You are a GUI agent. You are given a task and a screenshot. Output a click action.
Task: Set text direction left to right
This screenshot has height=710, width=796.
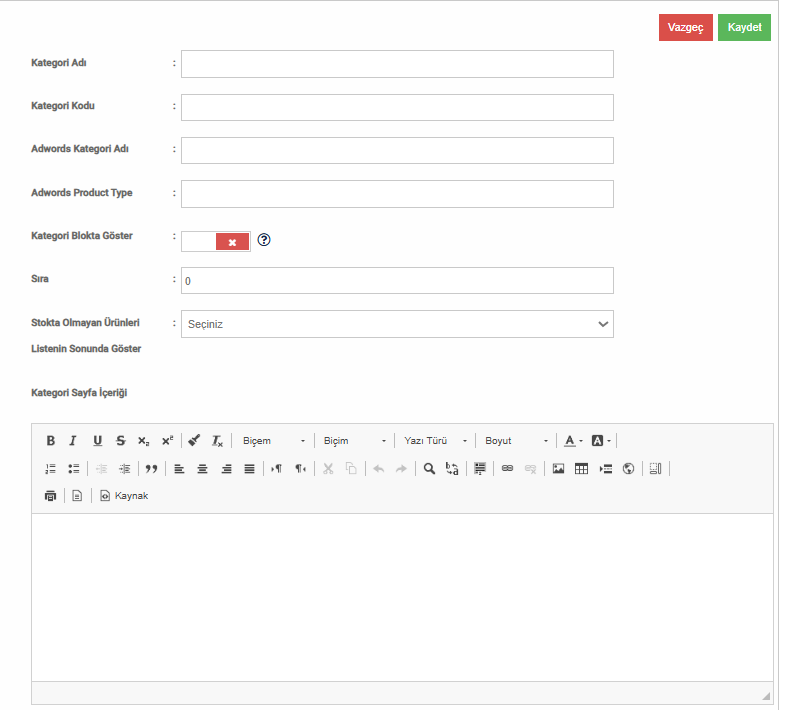(276, 468)
